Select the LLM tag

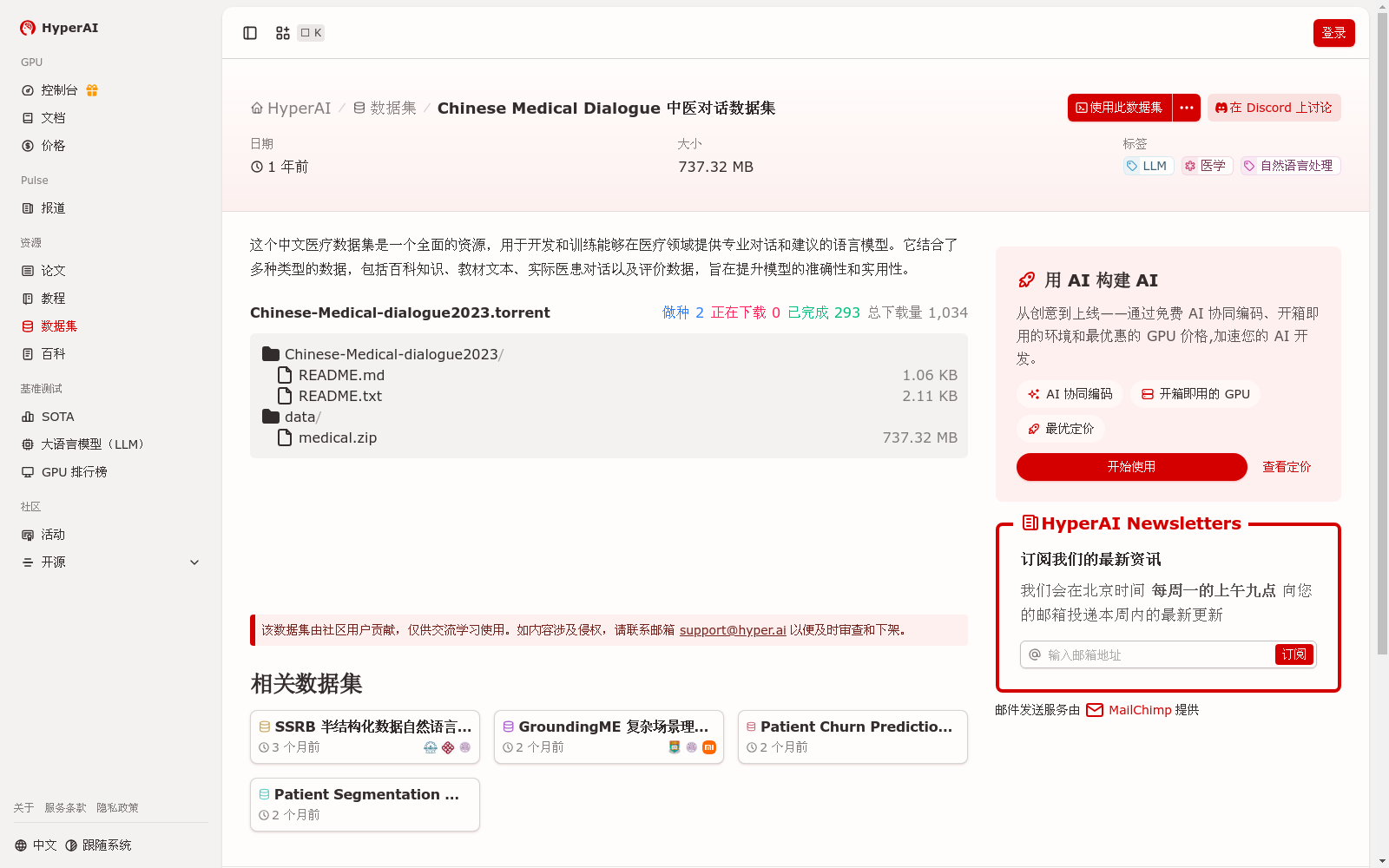[x=1148, y=166]
